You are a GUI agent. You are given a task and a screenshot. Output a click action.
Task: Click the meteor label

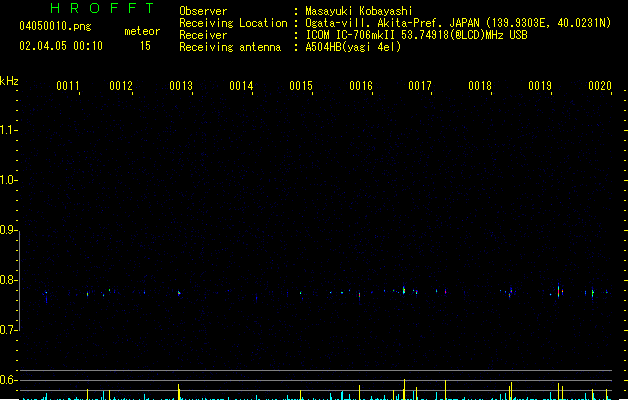tap(142, 31)
